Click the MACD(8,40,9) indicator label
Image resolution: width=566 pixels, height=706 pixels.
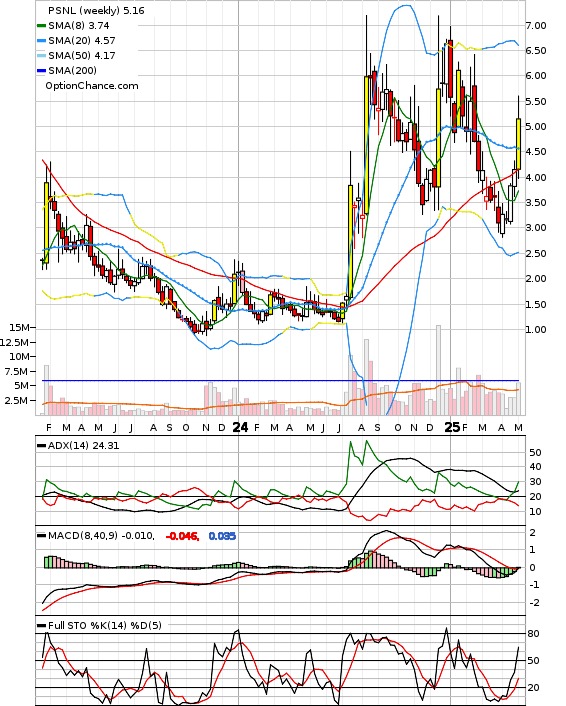(x=101, y=536)
